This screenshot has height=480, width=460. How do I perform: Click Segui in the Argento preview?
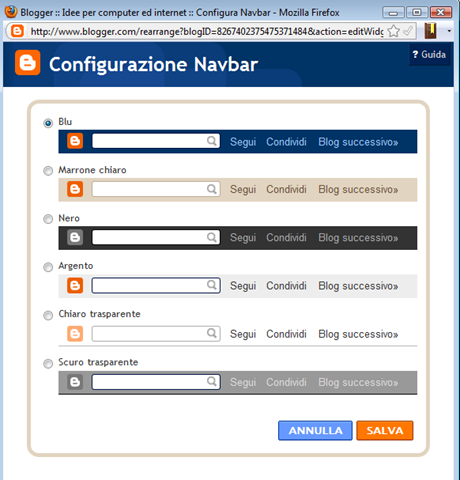243,286
